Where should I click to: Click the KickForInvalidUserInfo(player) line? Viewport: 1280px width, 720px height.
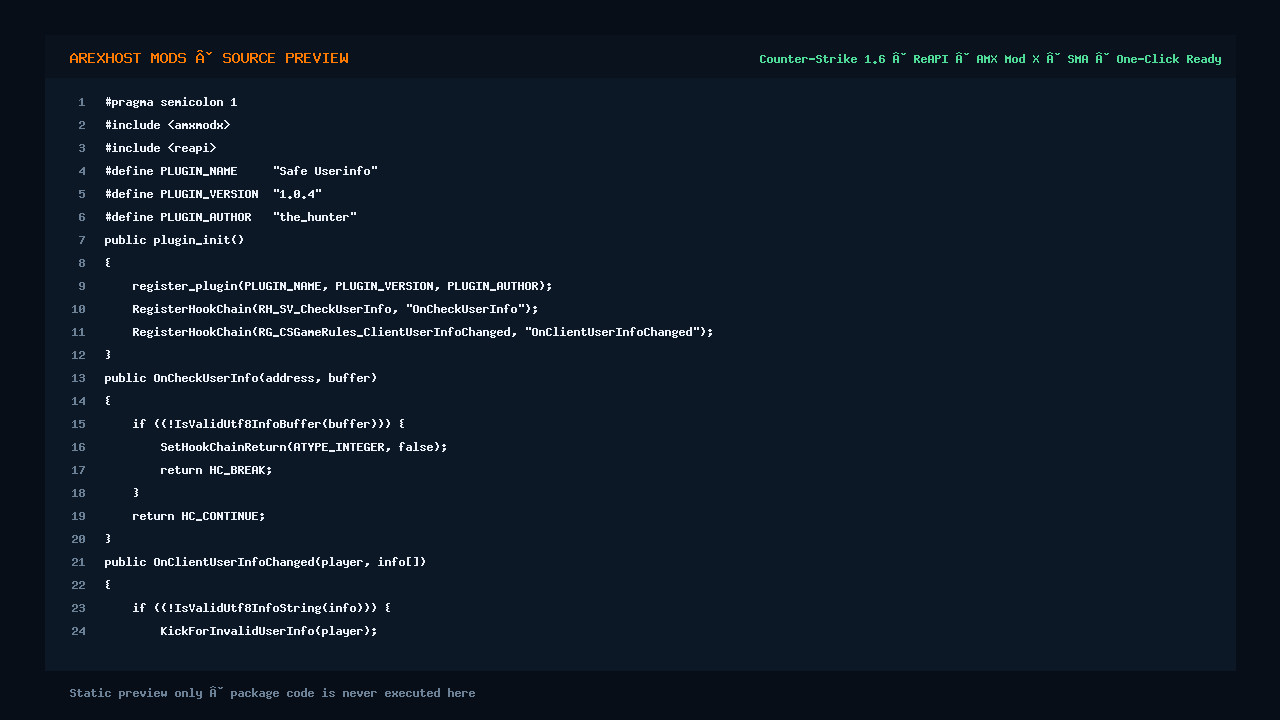[x=269, y=631]
